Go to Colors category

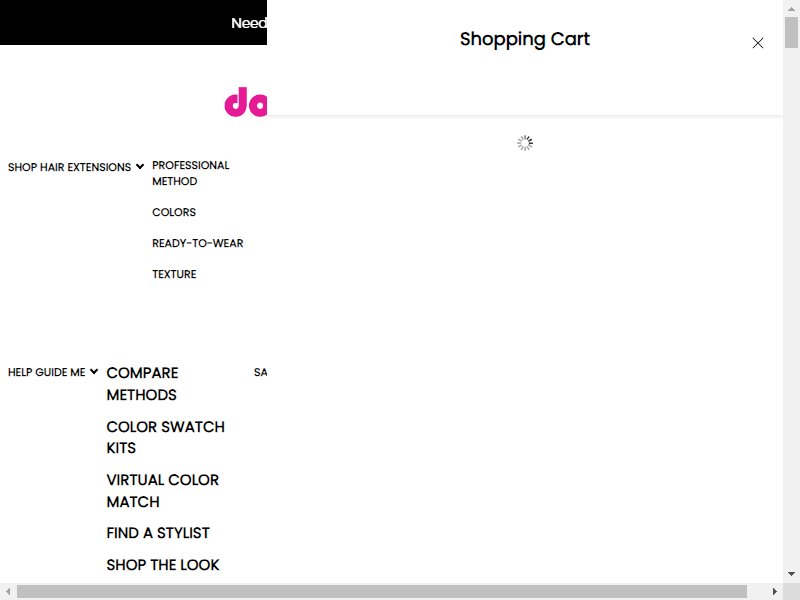pyautogui.click(x=174, y=212)
